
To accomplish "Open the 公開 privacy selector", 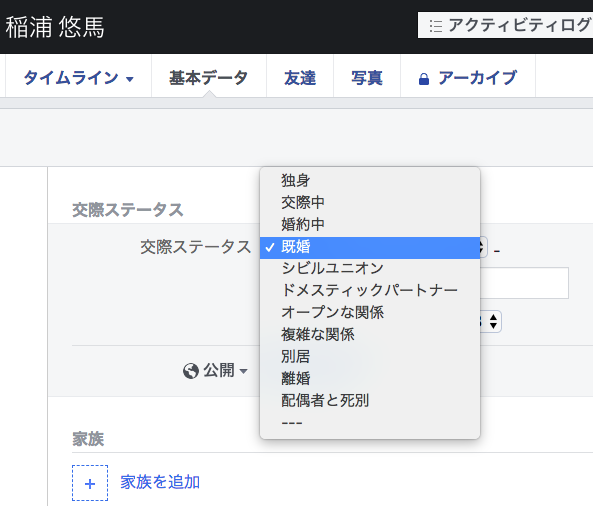I will coord(216,371).
